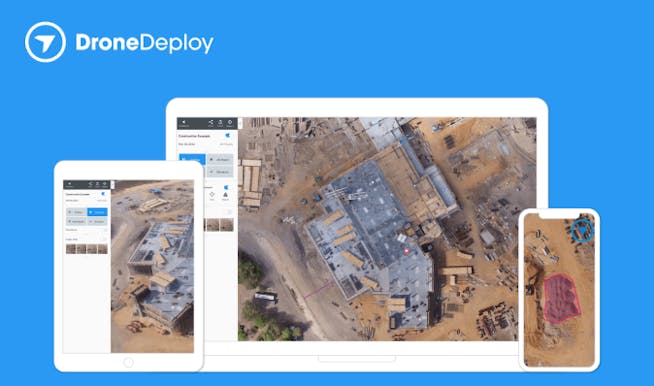Click the back arrow in tablet app header

point(69,184)
